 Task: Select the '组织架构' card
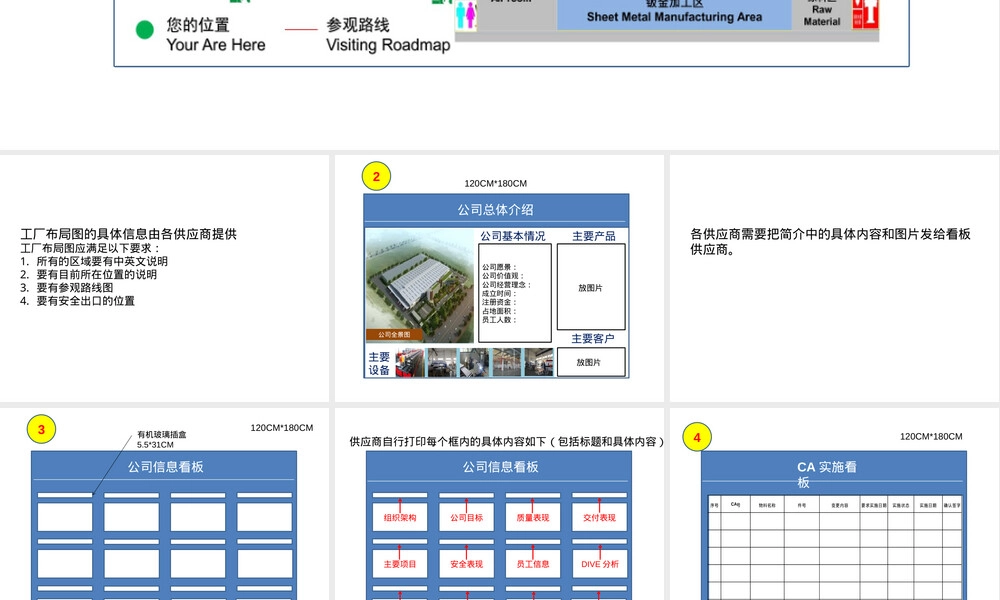pos(400,517)
